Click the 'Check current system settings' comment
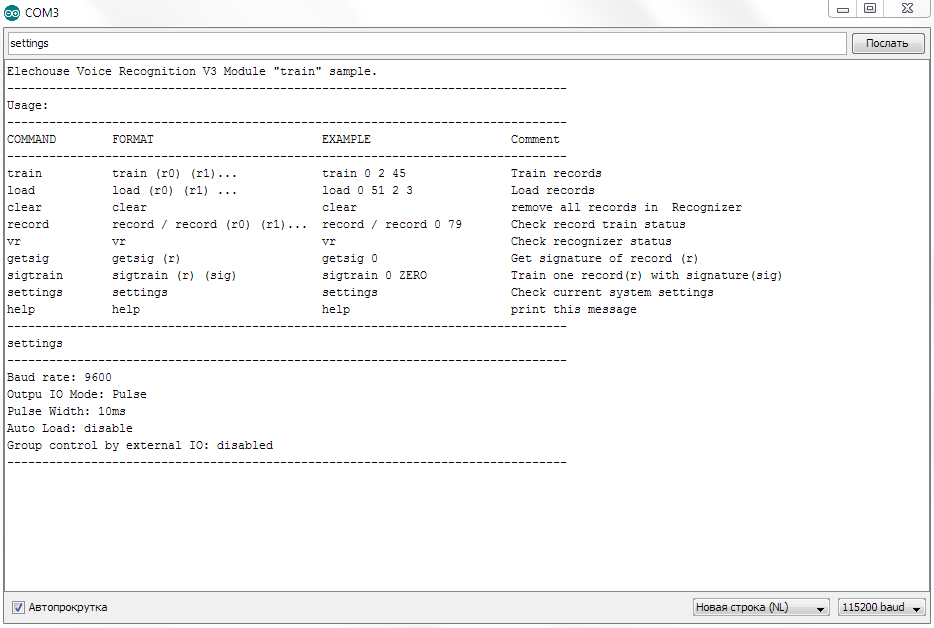 (612, 293)
